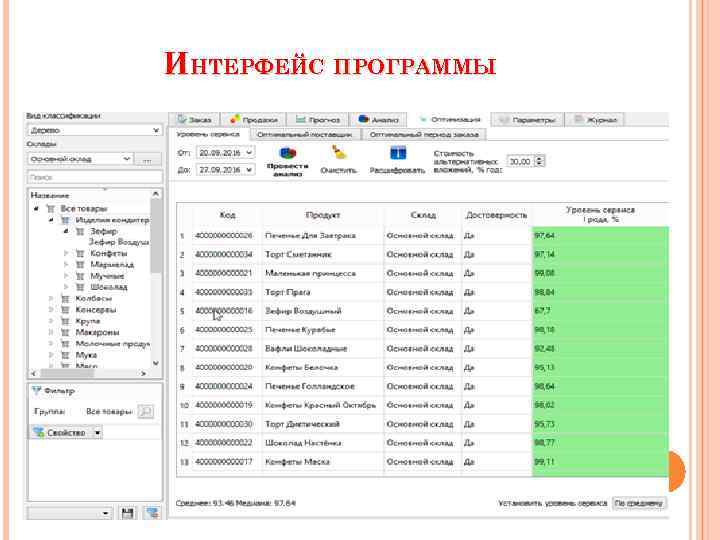
Task: Click the cart icon of 'Все товары' node
Action: point(50,209)
